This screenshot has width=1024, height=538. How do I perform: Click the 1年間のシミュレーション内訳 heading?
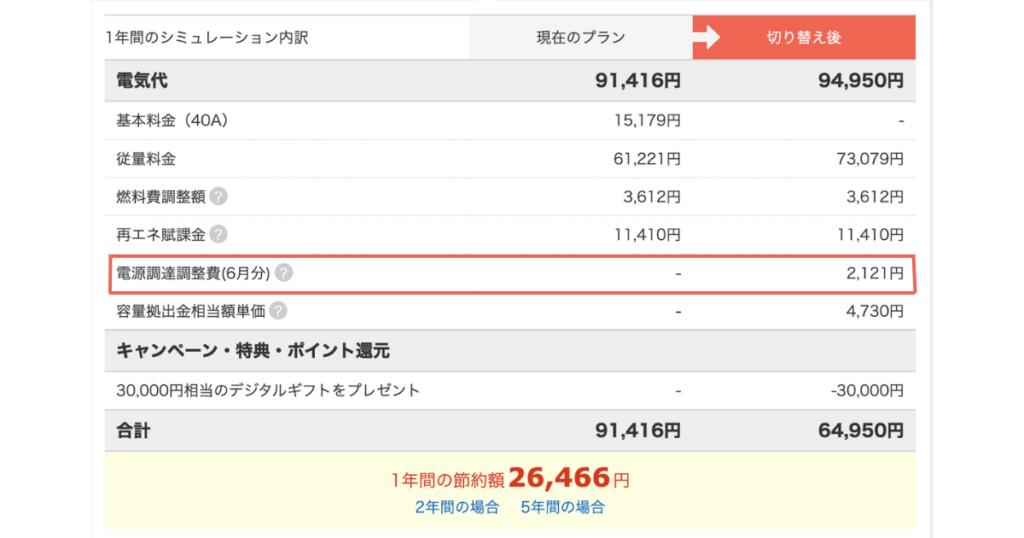coord(207,38)
